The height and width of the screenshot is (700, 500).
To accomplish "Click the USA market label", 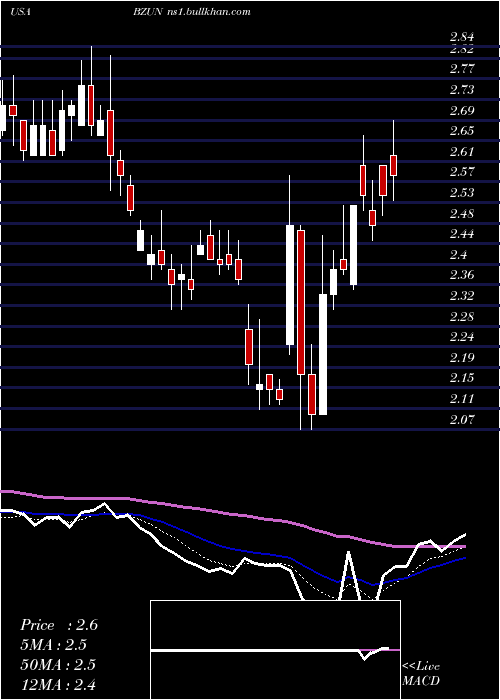I will [20, 12].
